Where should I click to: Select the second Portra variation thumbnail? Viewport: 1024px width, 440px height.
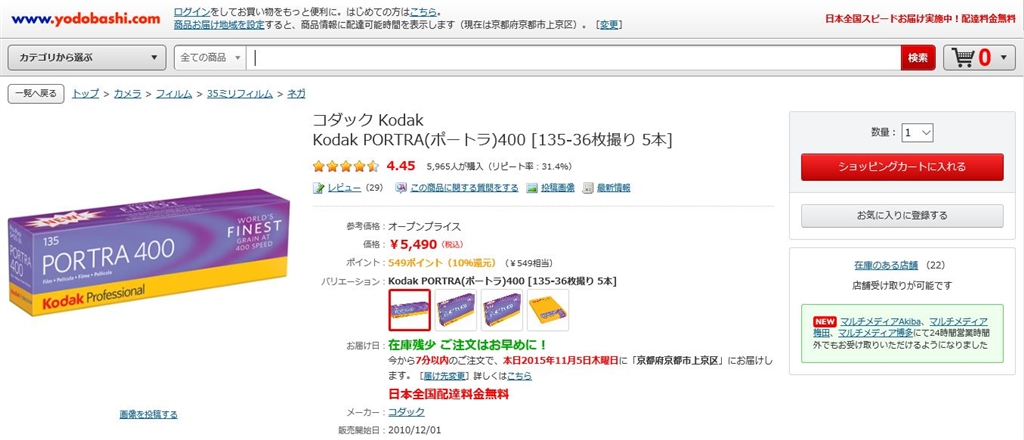[455, 310]
